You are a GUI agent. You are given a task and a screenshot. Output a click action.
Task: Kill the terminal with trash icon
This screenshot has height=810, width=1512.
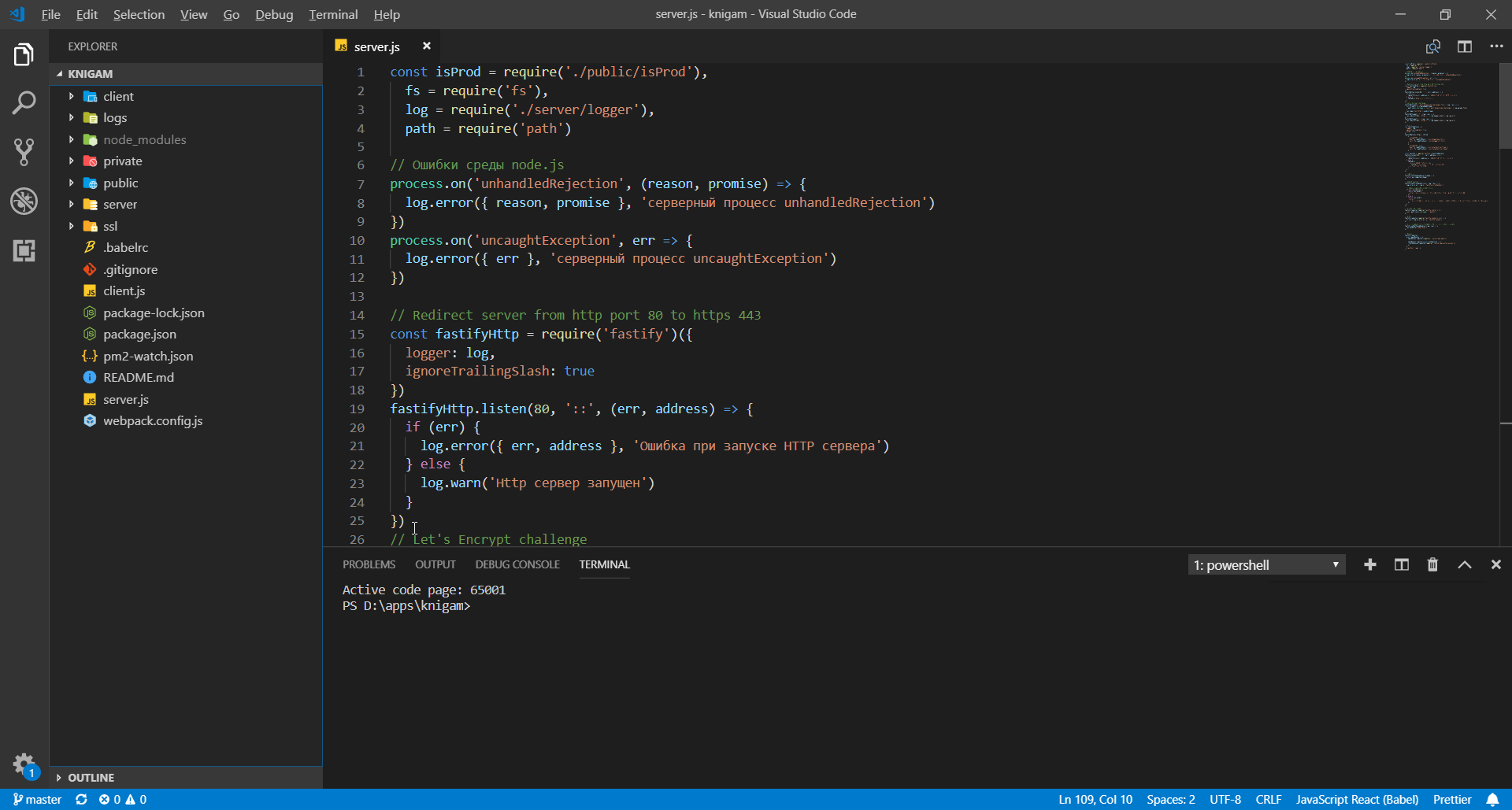tap(1432, 564)
